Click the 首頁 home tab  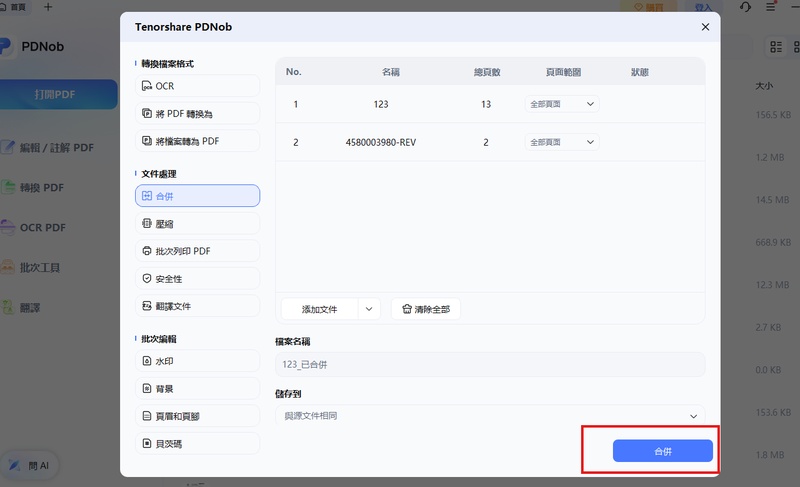(14, 7)
